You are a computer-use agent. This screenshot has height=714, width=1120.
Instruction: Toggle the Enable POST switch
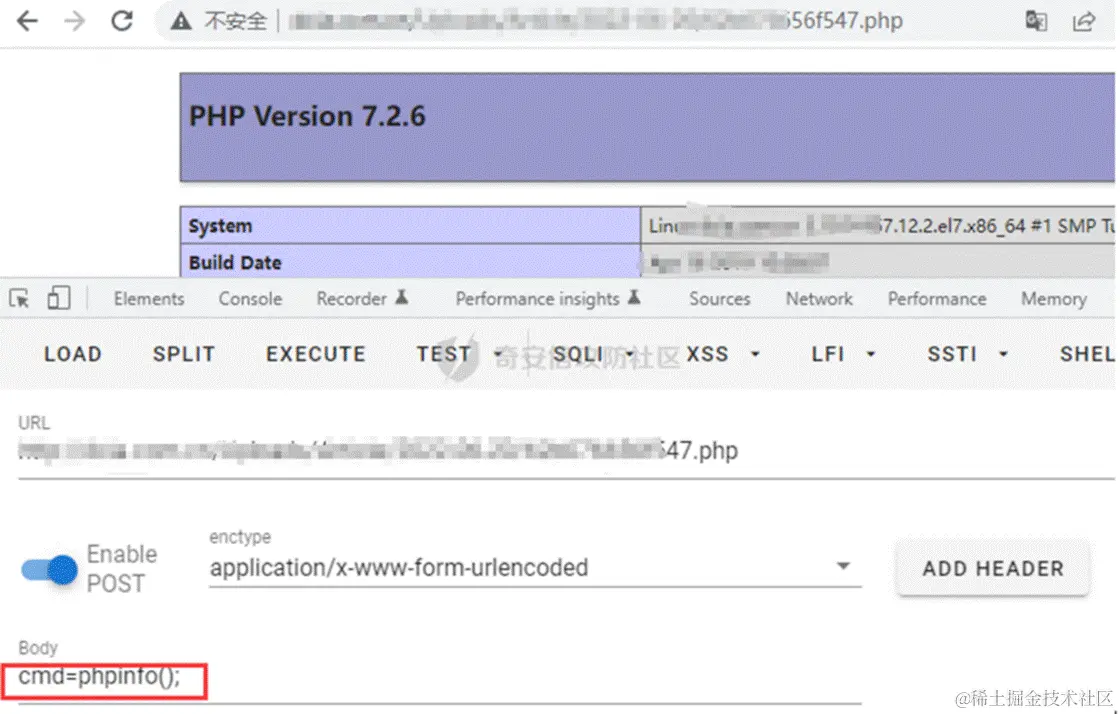(x=49, y=570)
